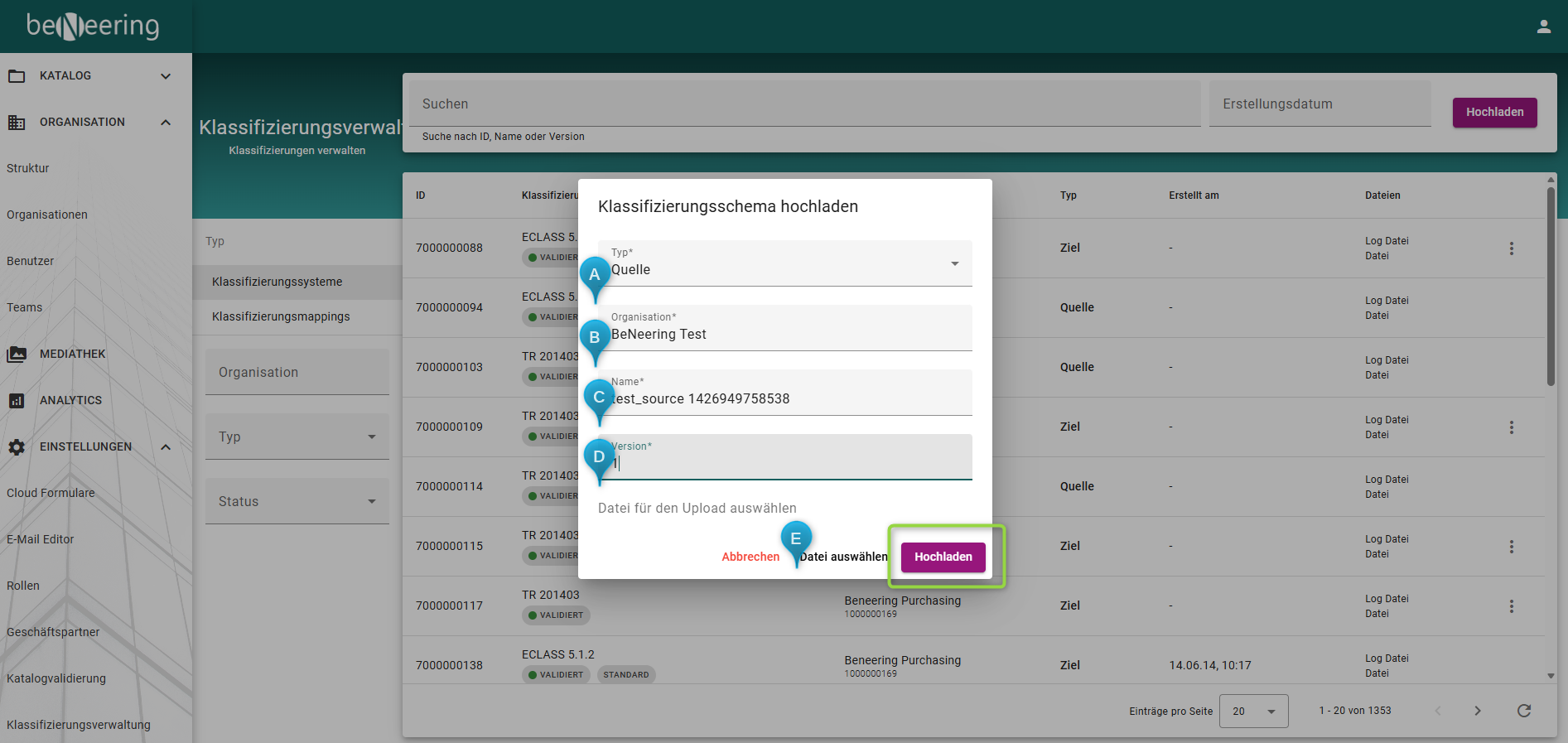1568x743 pixels.
Task: Select Klassifizierungsmappings in the type list
Action: [281, 316]
